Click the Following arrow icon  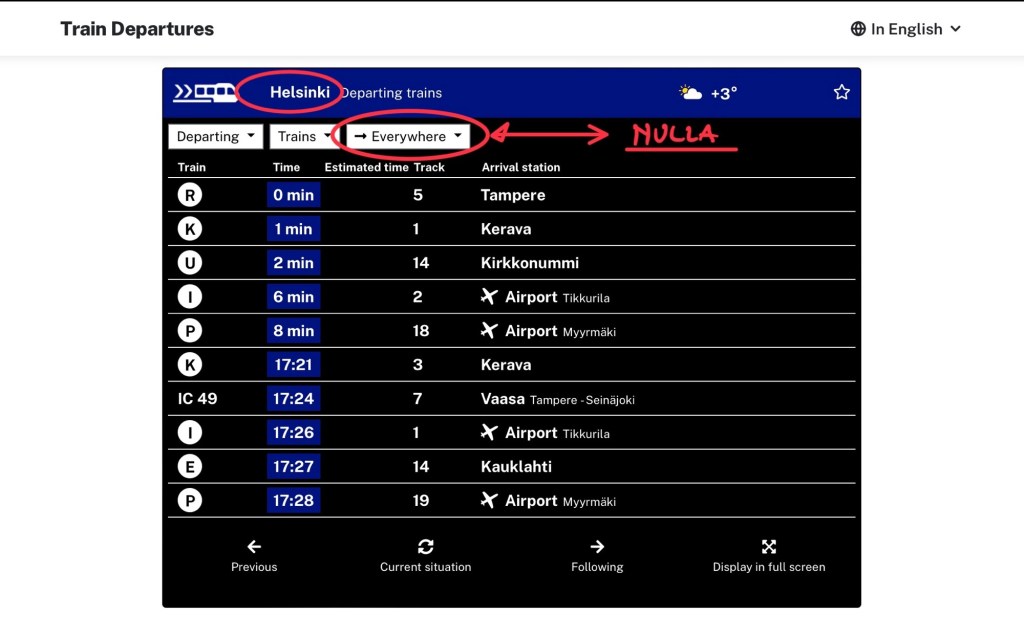(597, 547)
